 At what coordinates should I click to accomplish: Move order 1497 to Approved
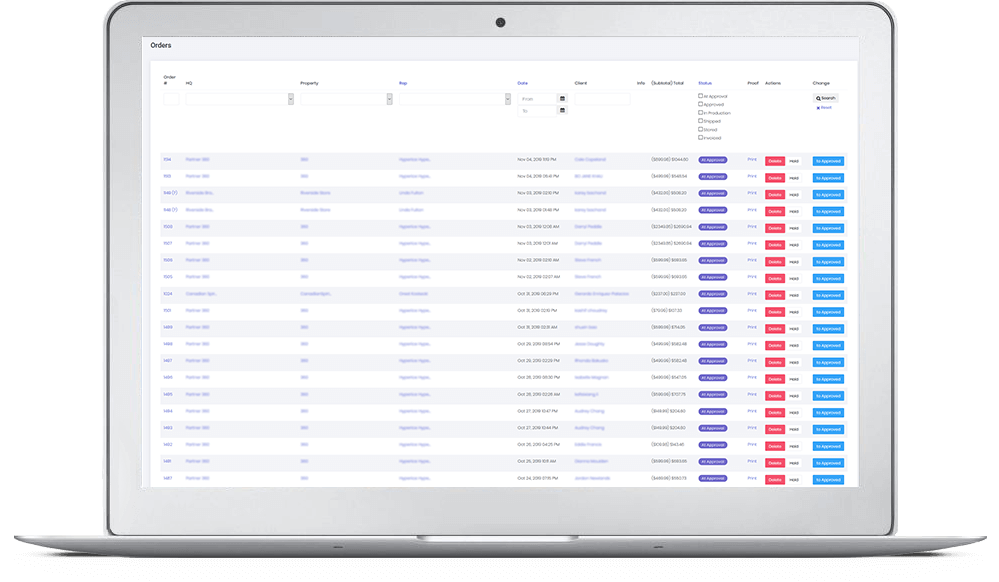point(828,362)
